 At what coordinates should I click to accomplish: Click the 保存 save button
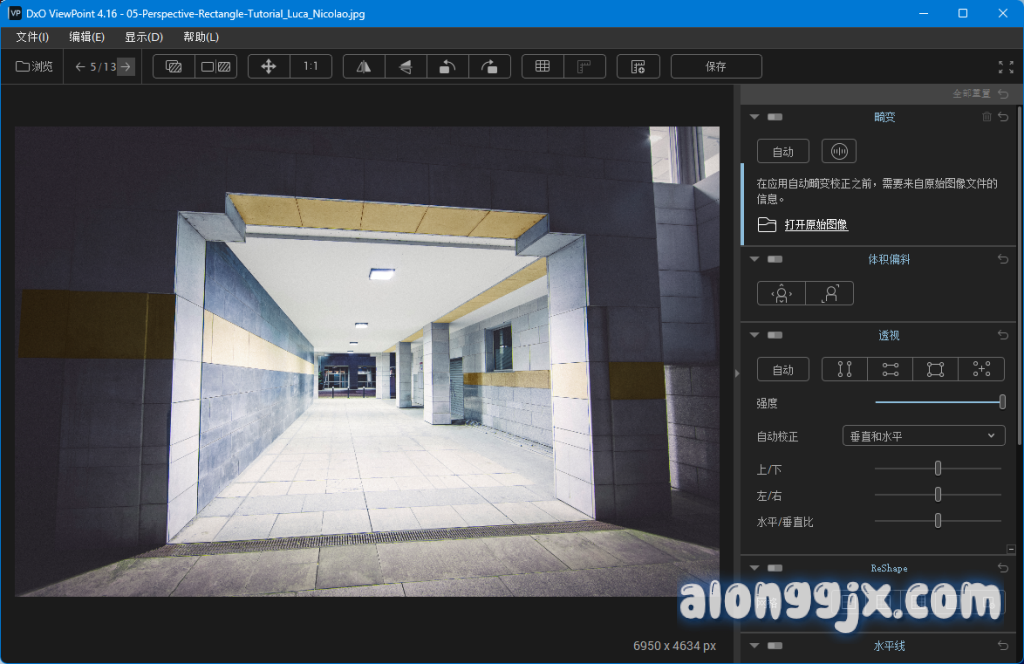pyautogui.click(x=716, y=66)
